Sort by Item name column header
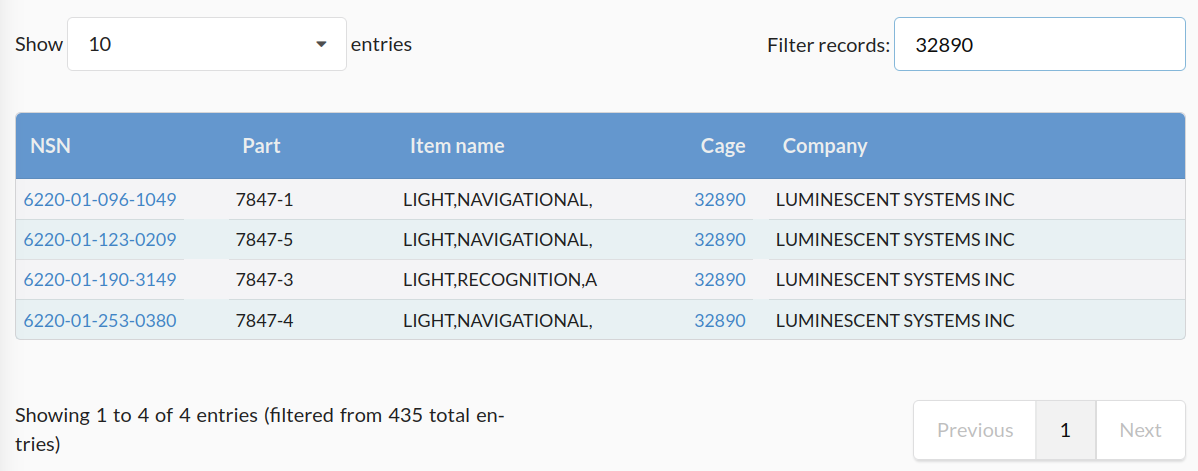The height and width of the screenshot is (471, 1198). (x=457, y=146)
